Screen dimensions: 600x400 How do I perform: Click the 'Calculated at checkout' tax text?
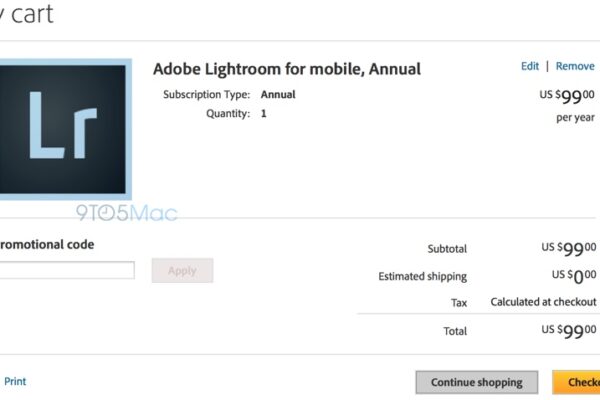point(543,302)
